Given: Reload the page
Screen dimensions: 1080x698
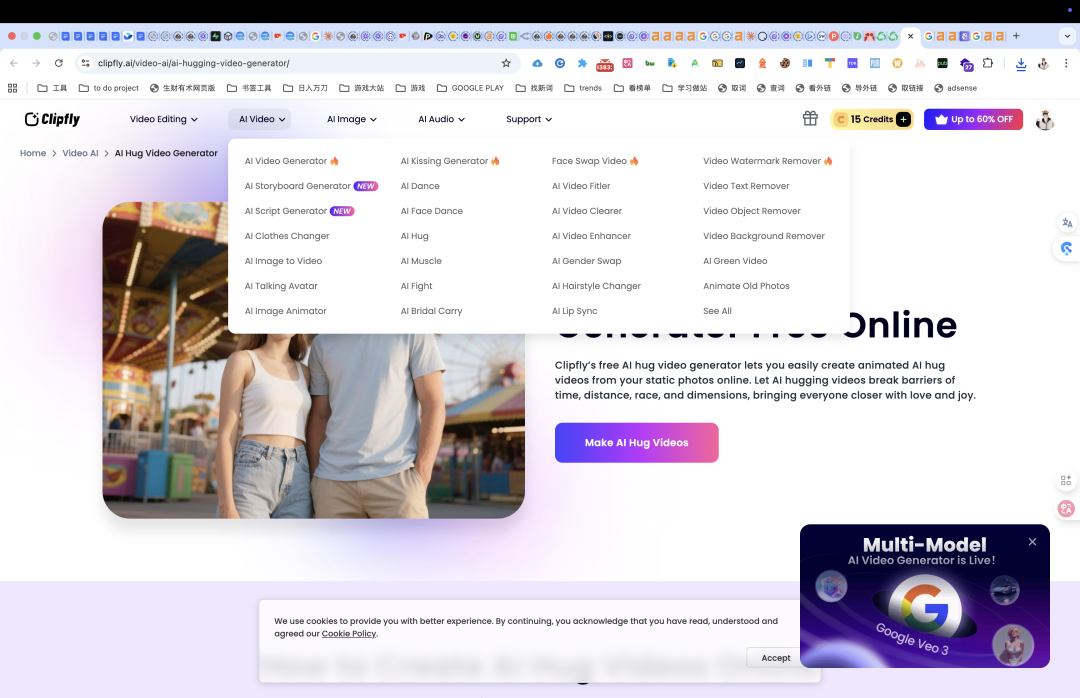Looking at the screenshot, I should 59,63.
